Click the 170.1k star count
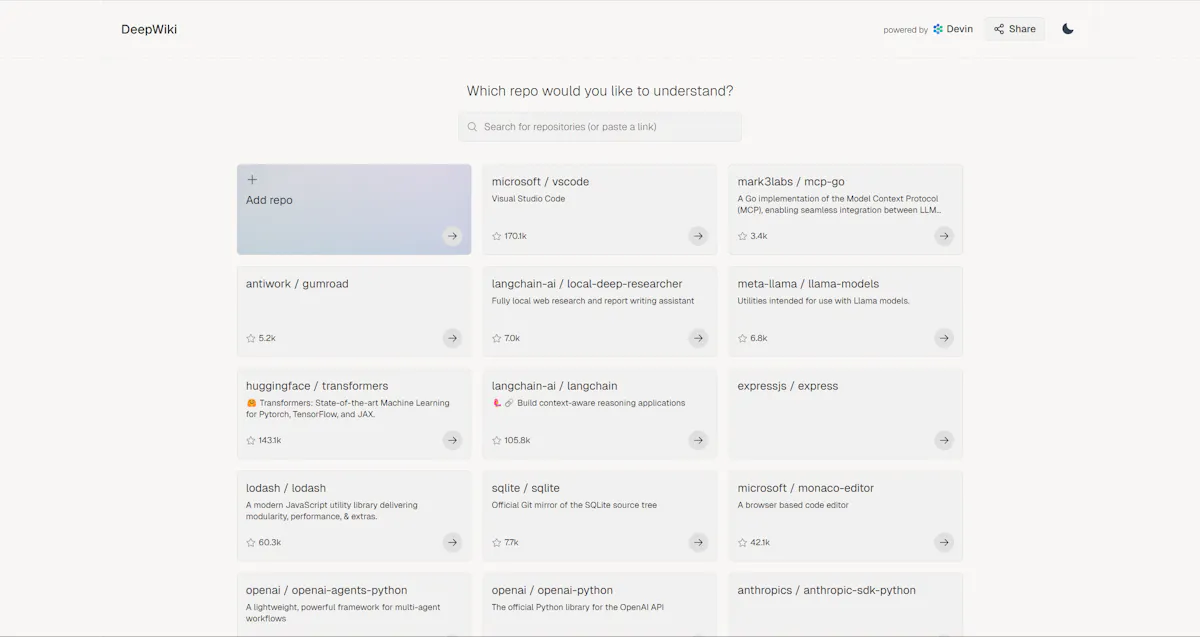Screen dimensions: 1200x637 [516, 236]
